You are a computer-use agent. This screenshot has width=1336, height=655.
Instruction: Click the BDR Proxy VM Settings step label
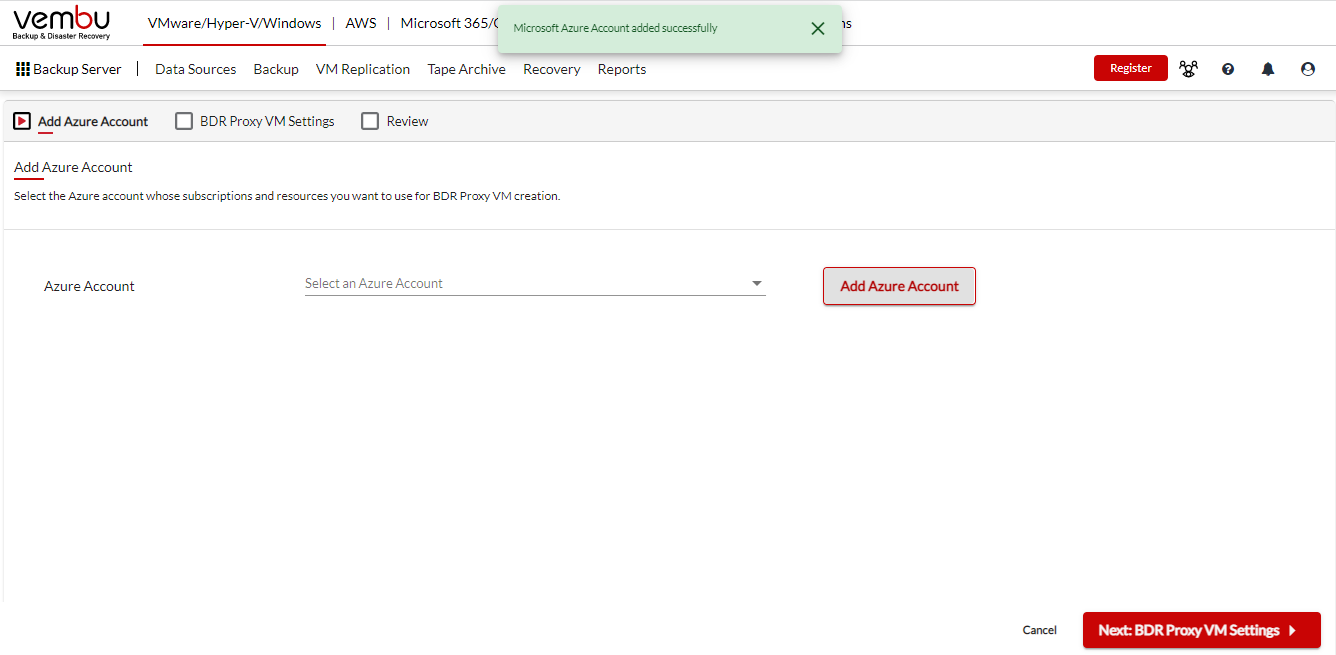pyautogui.click(x=267, y=121)
